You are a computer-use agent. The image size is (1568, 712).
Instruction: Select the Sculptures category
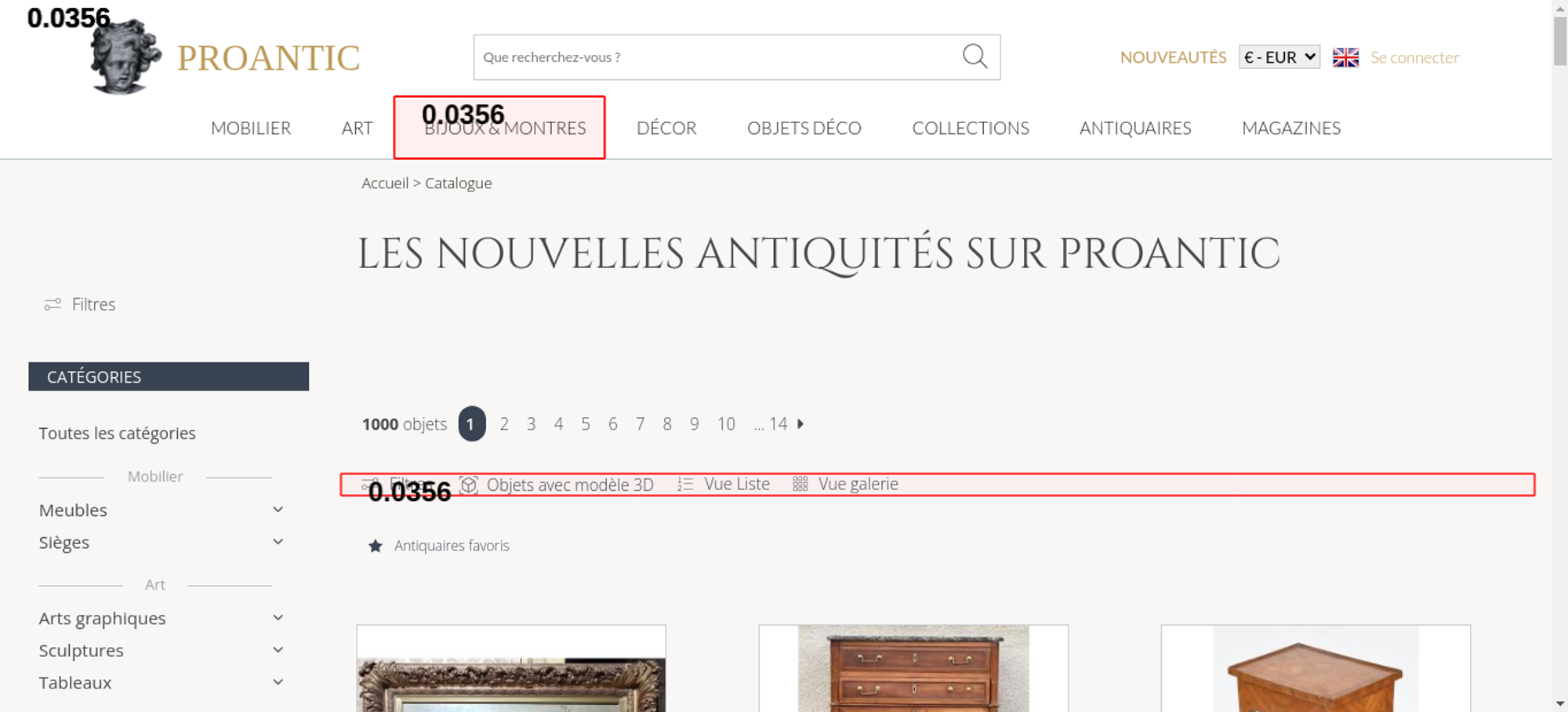[x=81, y=651]
